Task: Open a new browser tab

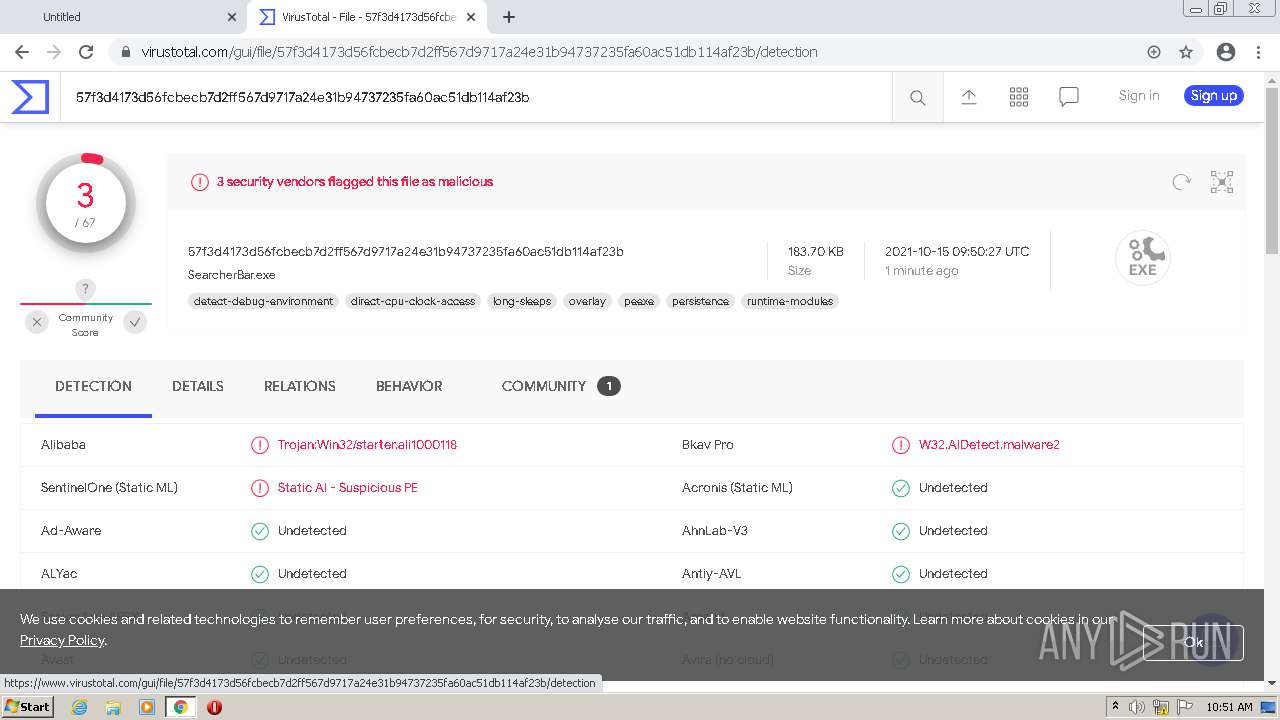Action: [508, 17]
